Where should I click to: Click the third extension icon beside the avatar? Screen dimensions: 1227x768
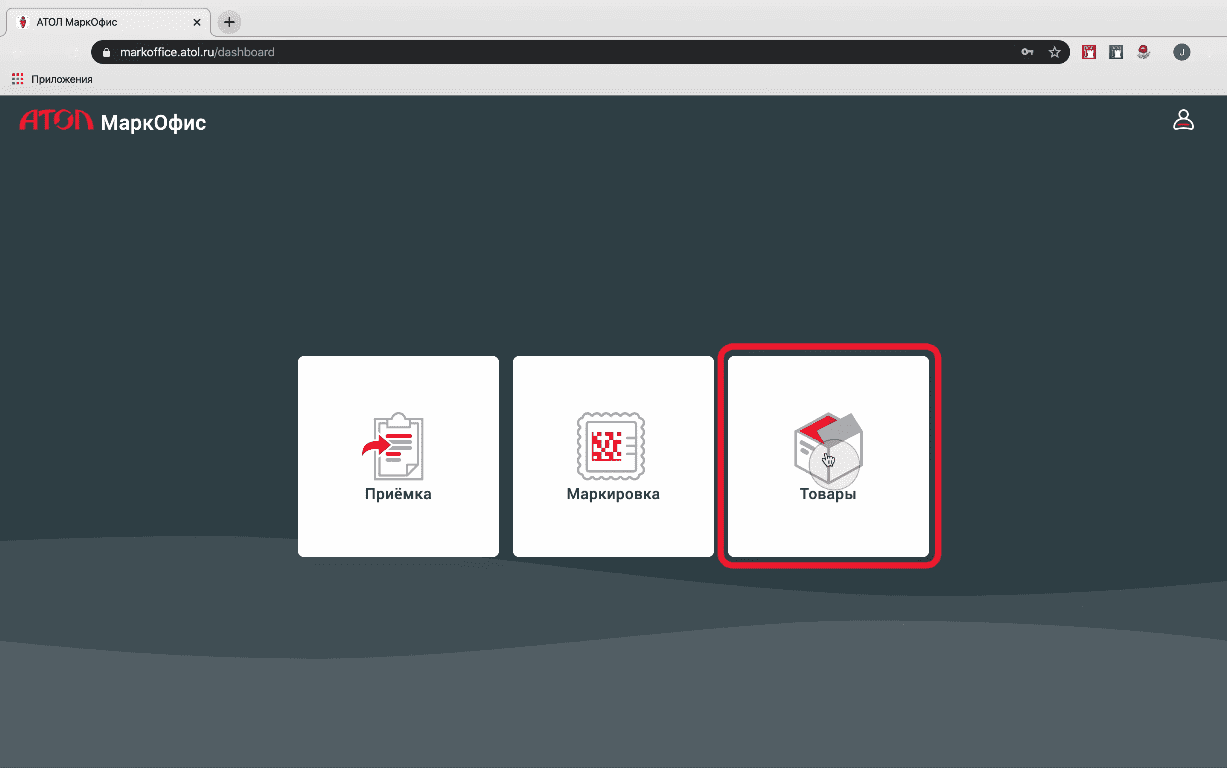(1143, 52)
